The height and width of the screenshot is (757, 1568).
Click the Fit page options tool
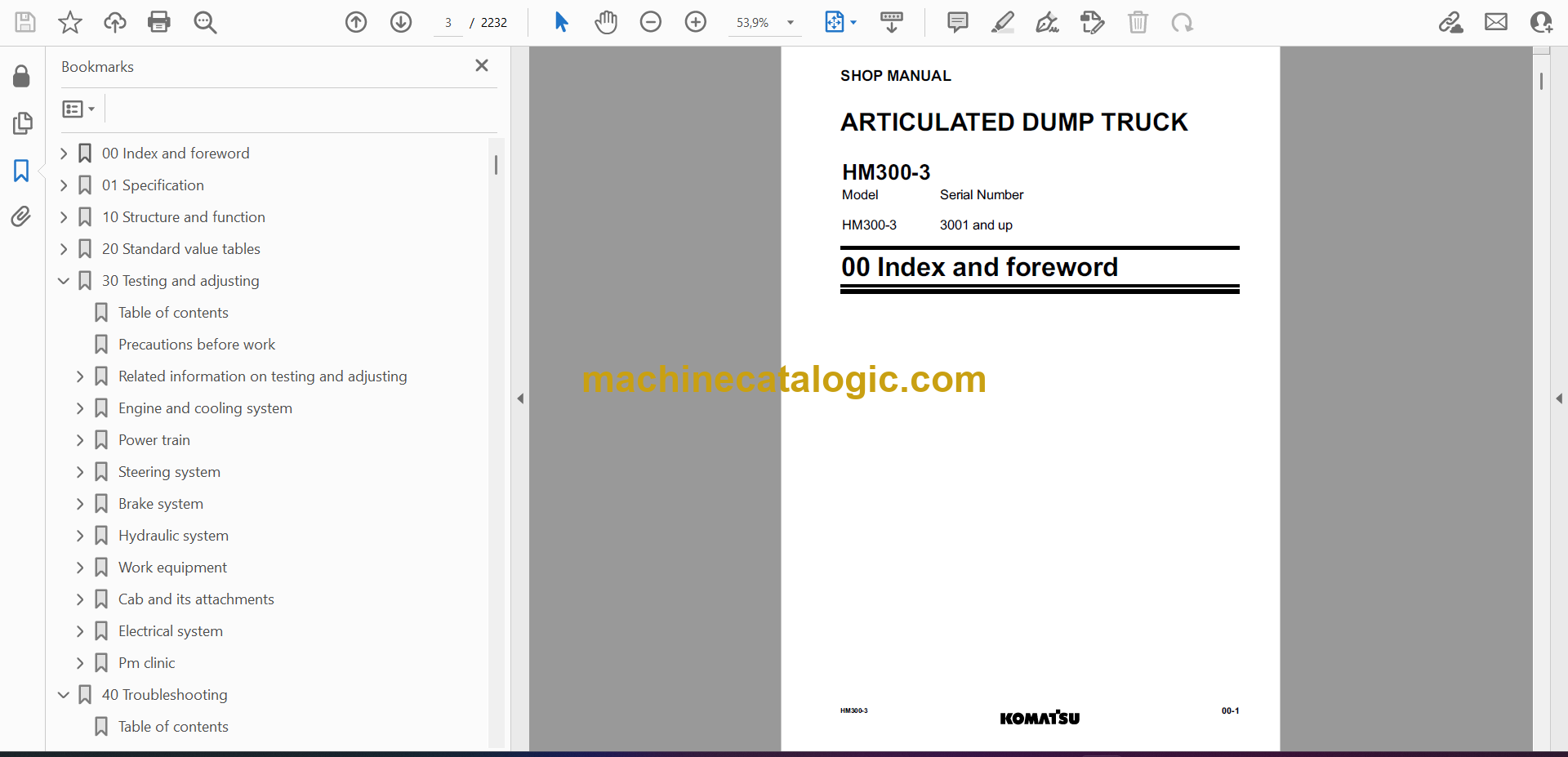click(835, 22)
